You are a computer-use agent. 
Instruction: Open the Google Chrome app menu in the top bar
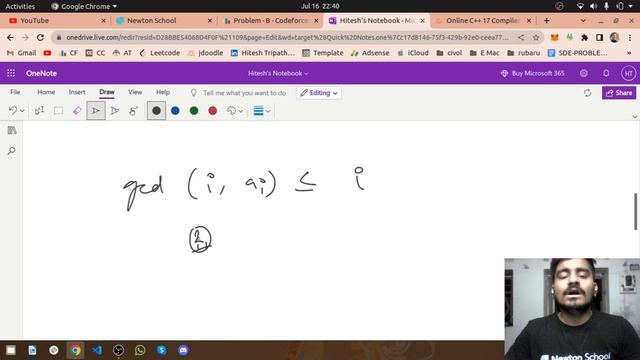point(84,6)
